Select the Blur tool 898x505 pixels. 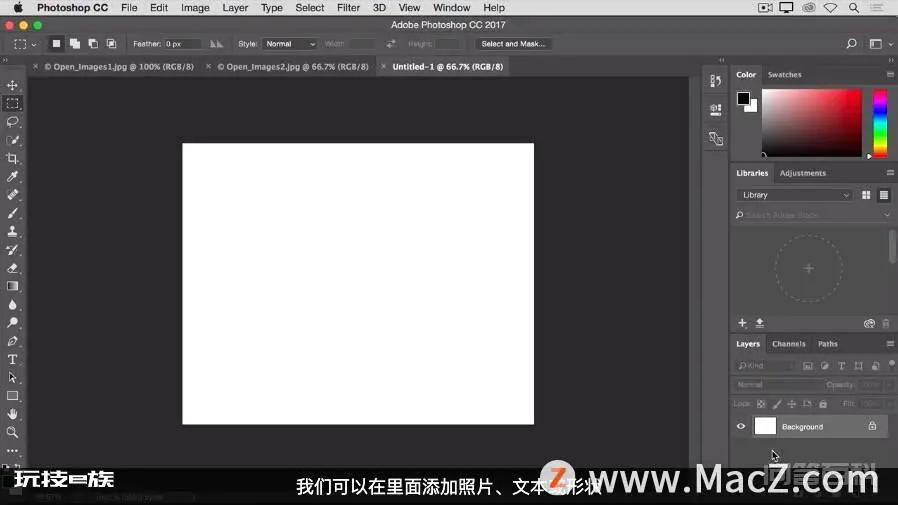coord(12,305)
